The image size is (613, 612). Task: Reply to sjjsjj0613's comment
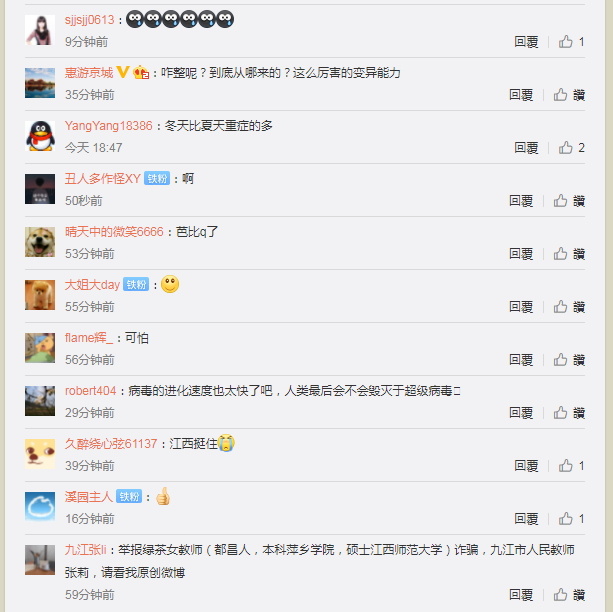(526, 42)
